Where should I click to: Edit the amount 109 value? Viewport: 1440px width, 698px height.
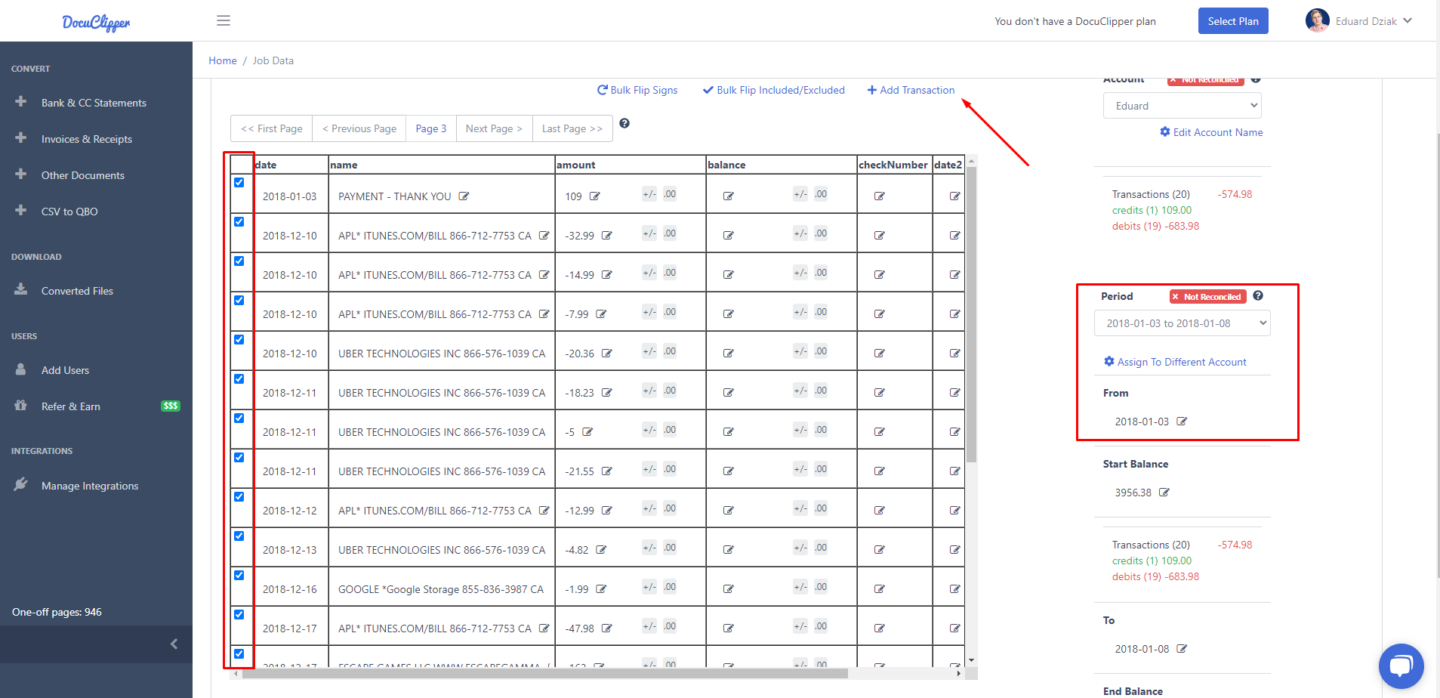click(595, 196)
